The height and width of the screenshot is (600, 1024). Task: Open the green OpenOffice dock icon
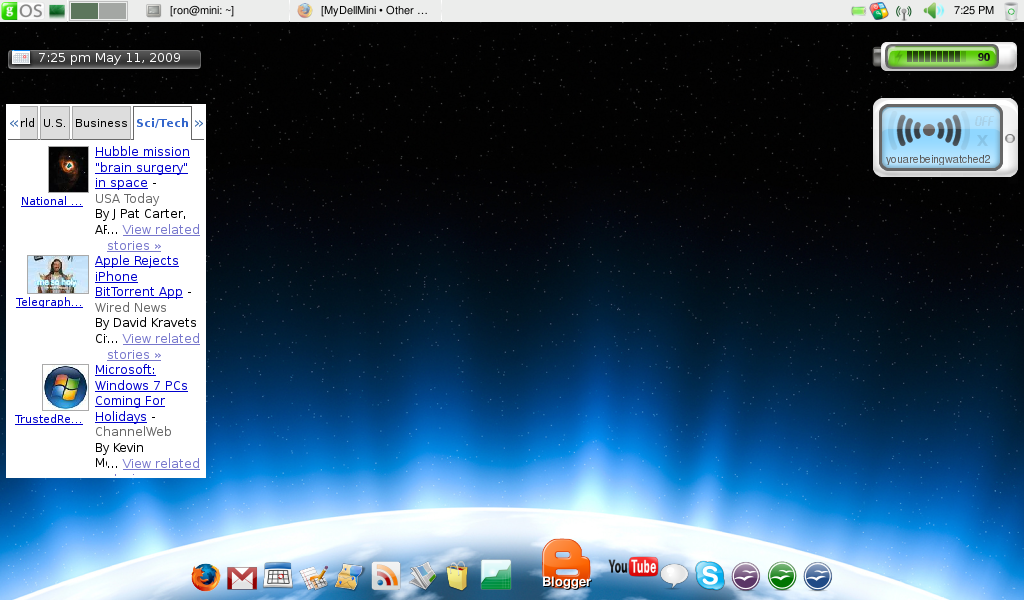click(782, 576)
